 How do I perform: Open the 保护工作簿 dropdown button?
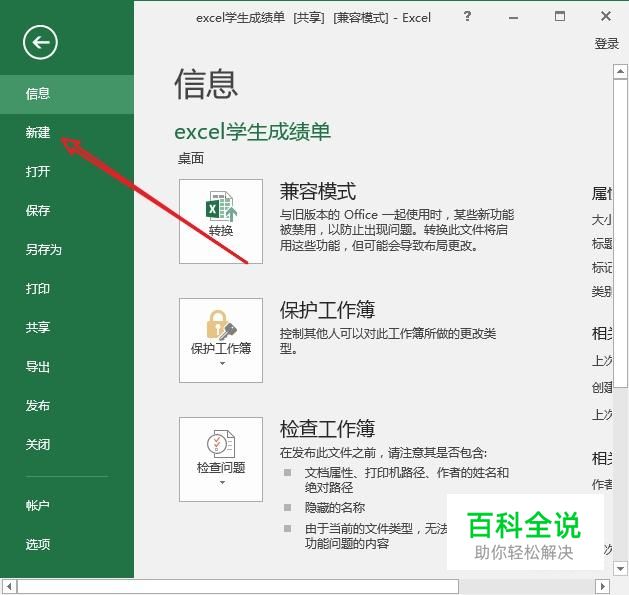click(221, 340)
